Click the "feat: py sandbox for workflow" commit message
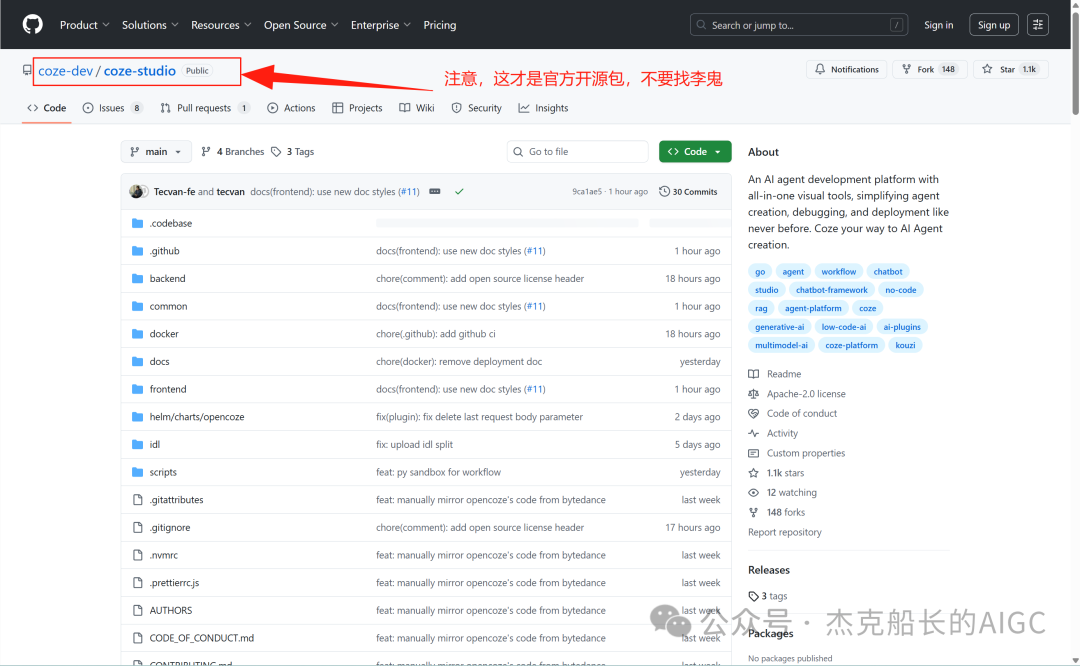The width and height of the screenshot is (1080, 666). pyautogui.click(x=438, y=472)
